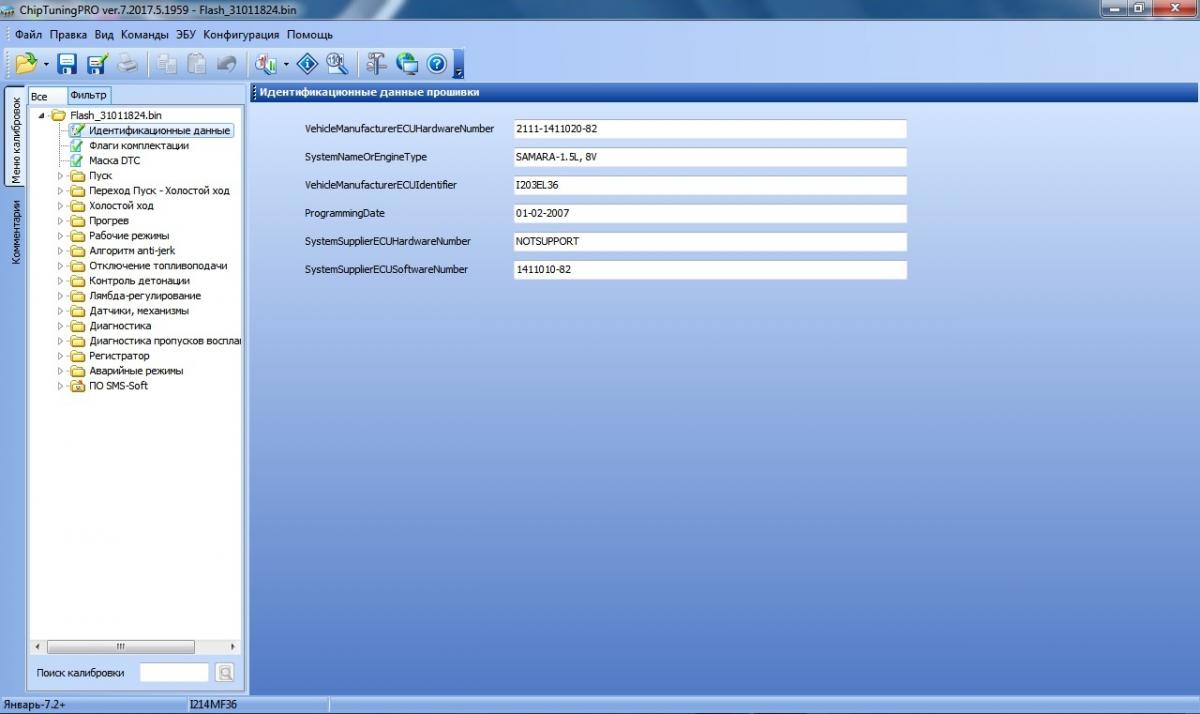Screen dimensions: 1200x714
Task: Open the Вид menu
Action: (104, 34)
